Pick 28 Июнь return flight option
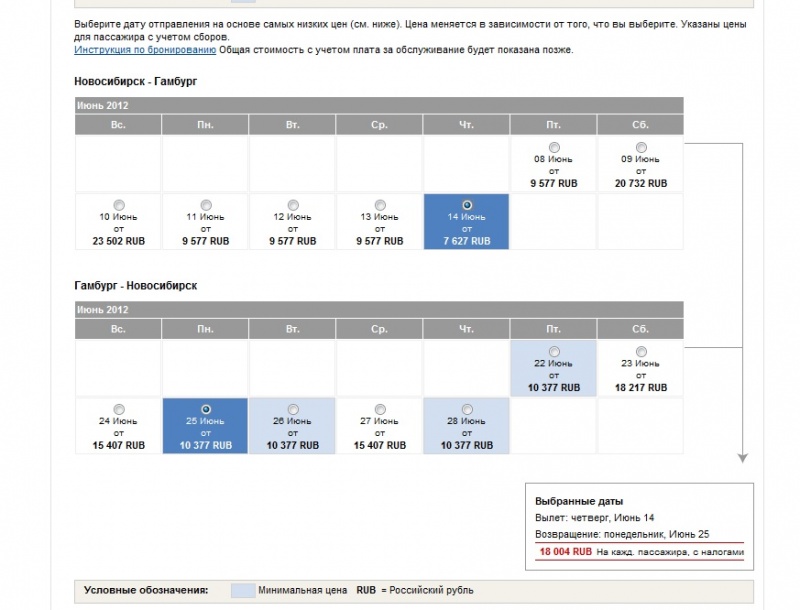This screenshot has height=610, width=800. tap(467, 409)
